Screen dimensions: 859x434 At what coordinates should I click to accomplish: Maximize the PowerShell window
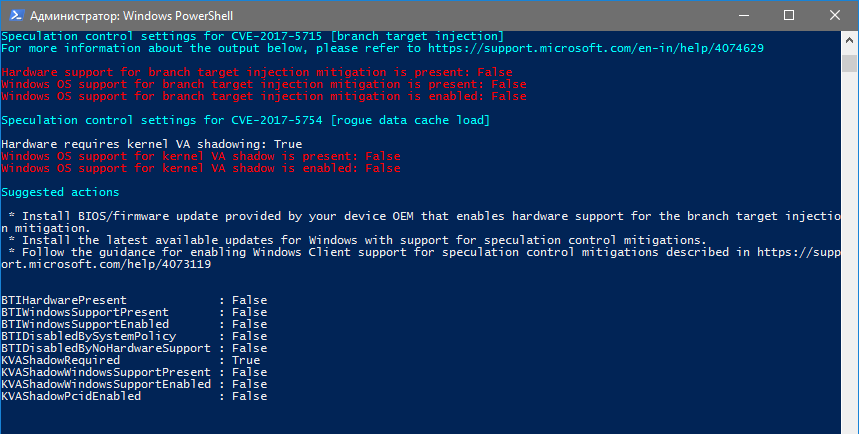point(789,14)
